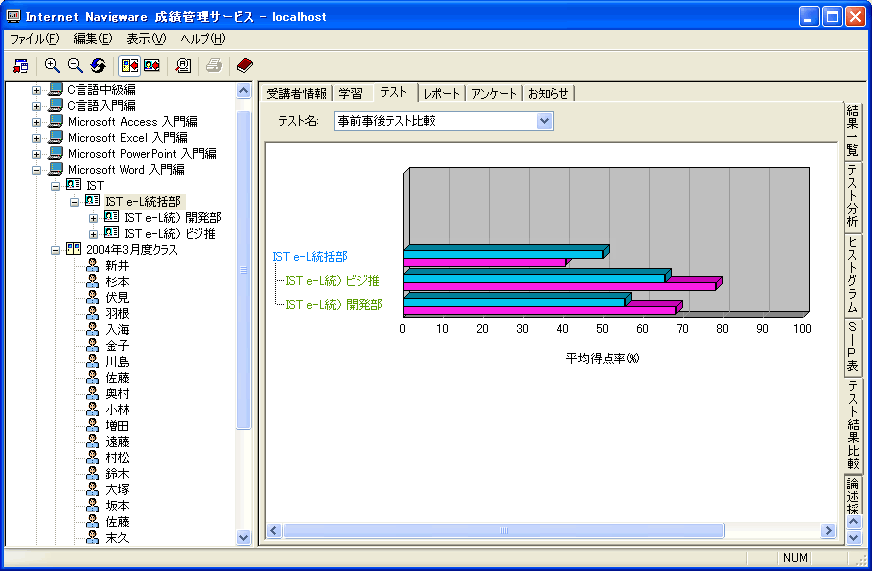The height and width of the screenshot is (571, 872).
Task: Open the テスト名 dropdown list
Action: [x=544, y=121]
